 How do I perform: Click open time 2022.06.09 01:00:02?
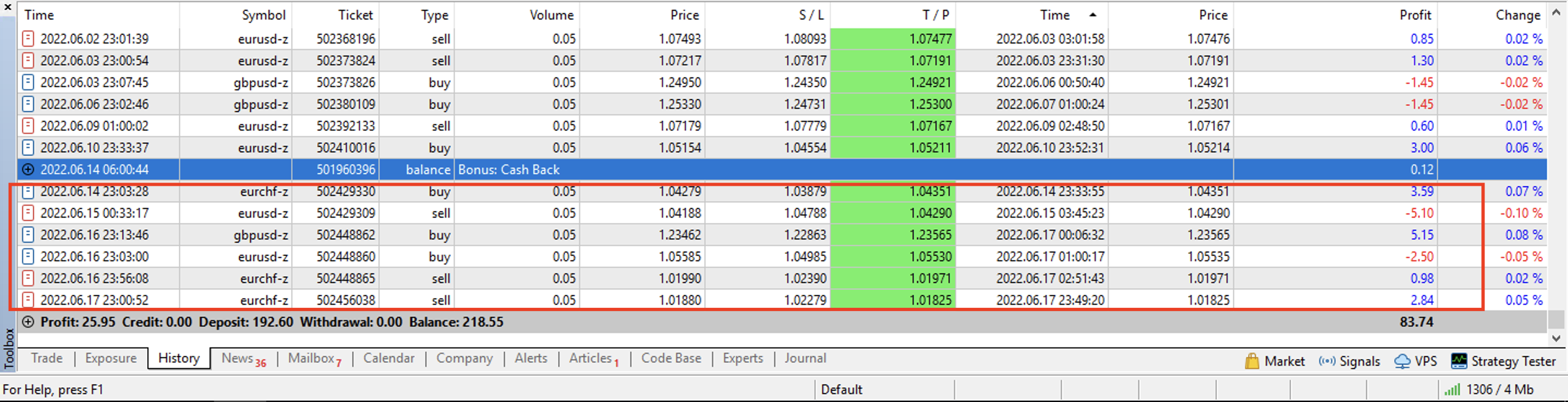coord(94,126)
